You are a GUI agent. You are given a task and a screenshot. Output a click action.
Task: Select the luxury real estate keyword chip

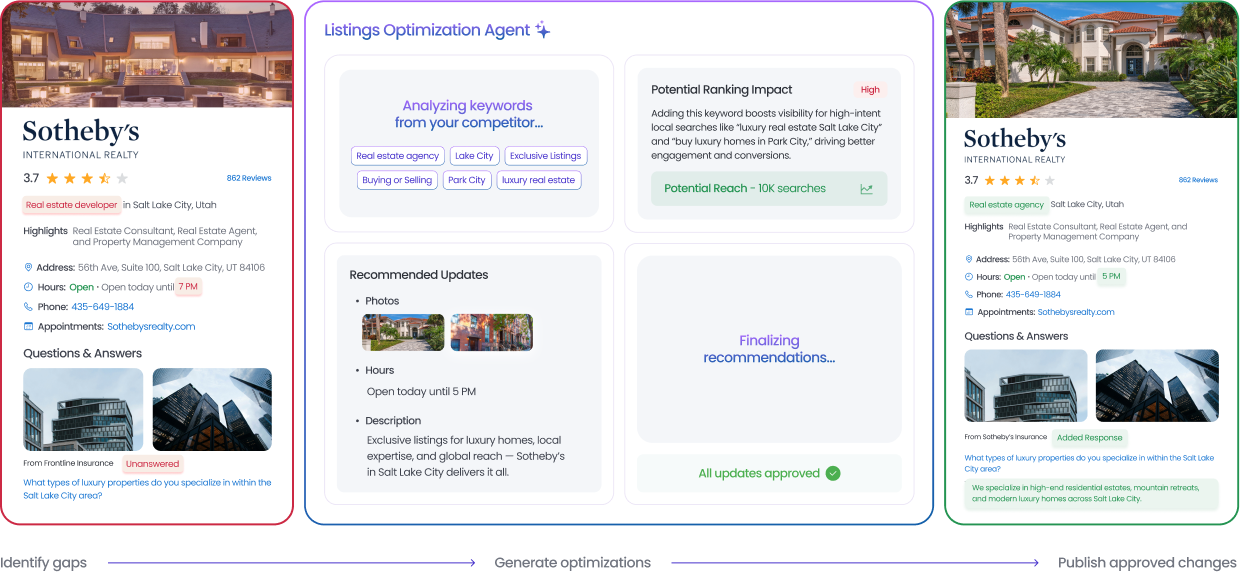click(x=538, y=180)
